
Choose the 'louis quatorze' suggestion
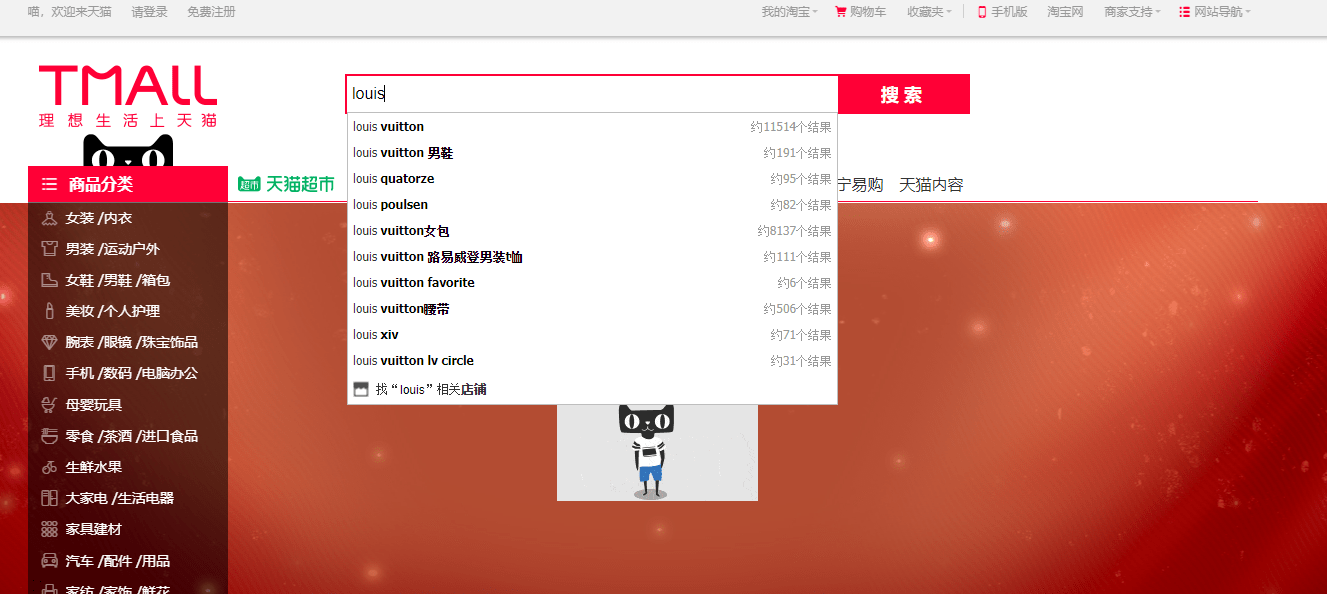click(x=592, y=179)
